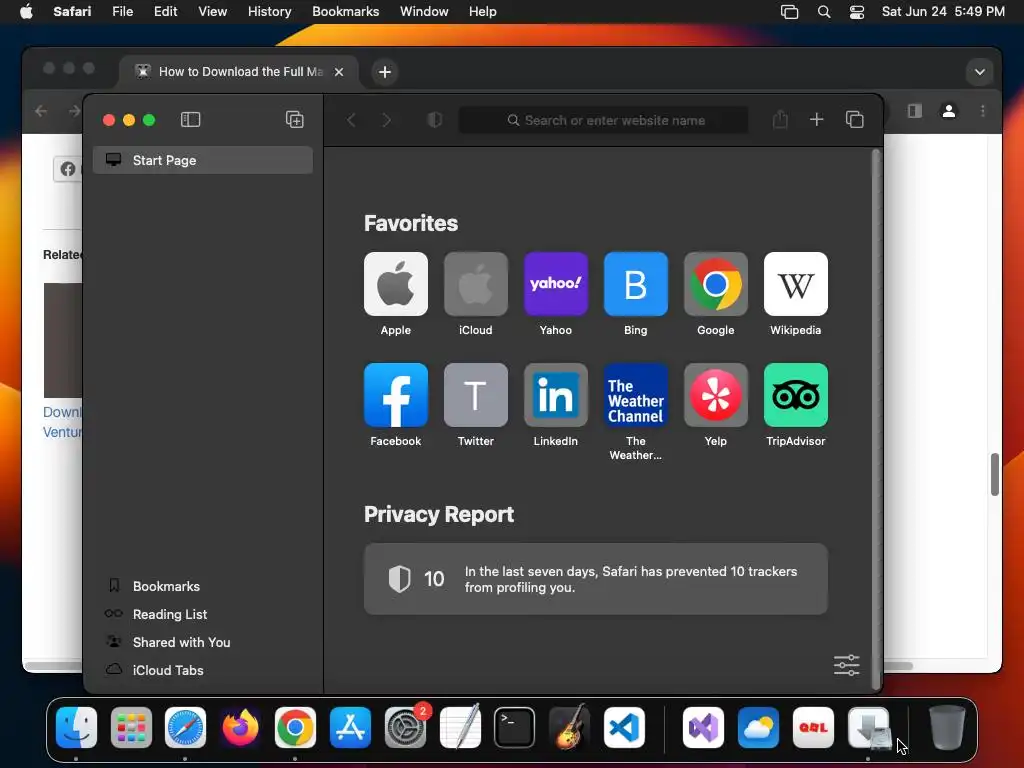Open the Bookmarks menu in menu bar
Image resolution: width=1024 pixels, height=768 pixels.
(345, 12)
